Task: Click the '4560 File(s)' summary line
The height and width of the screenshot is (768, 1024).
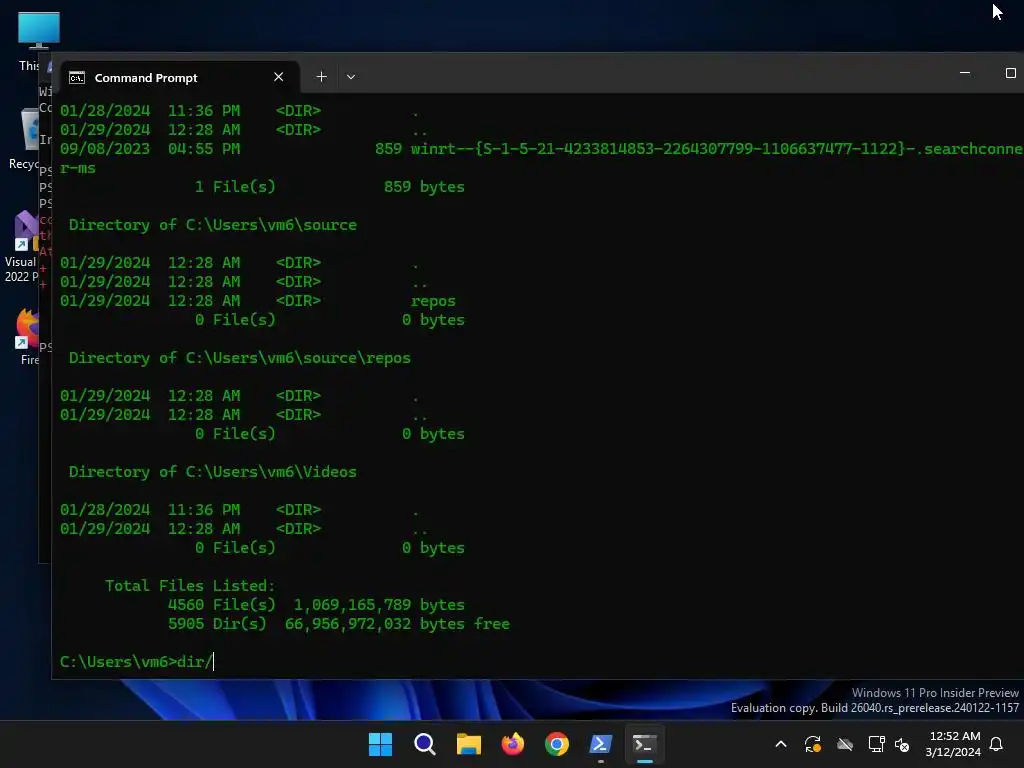Action: pos(316,605)
